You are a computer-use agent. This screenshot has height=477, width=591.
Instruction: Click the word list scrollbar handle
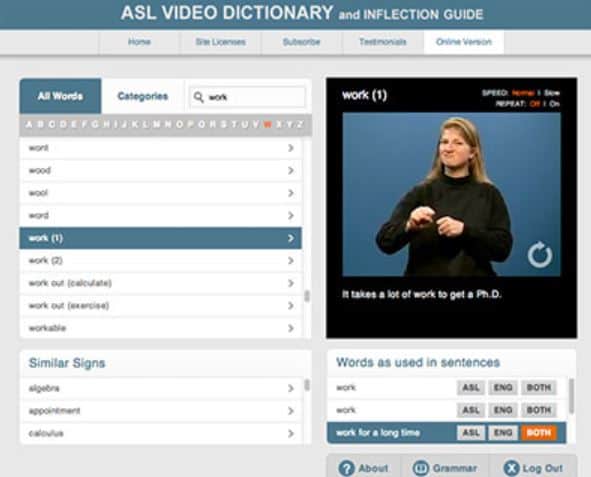pyautogui.click(x=307, y=296)
